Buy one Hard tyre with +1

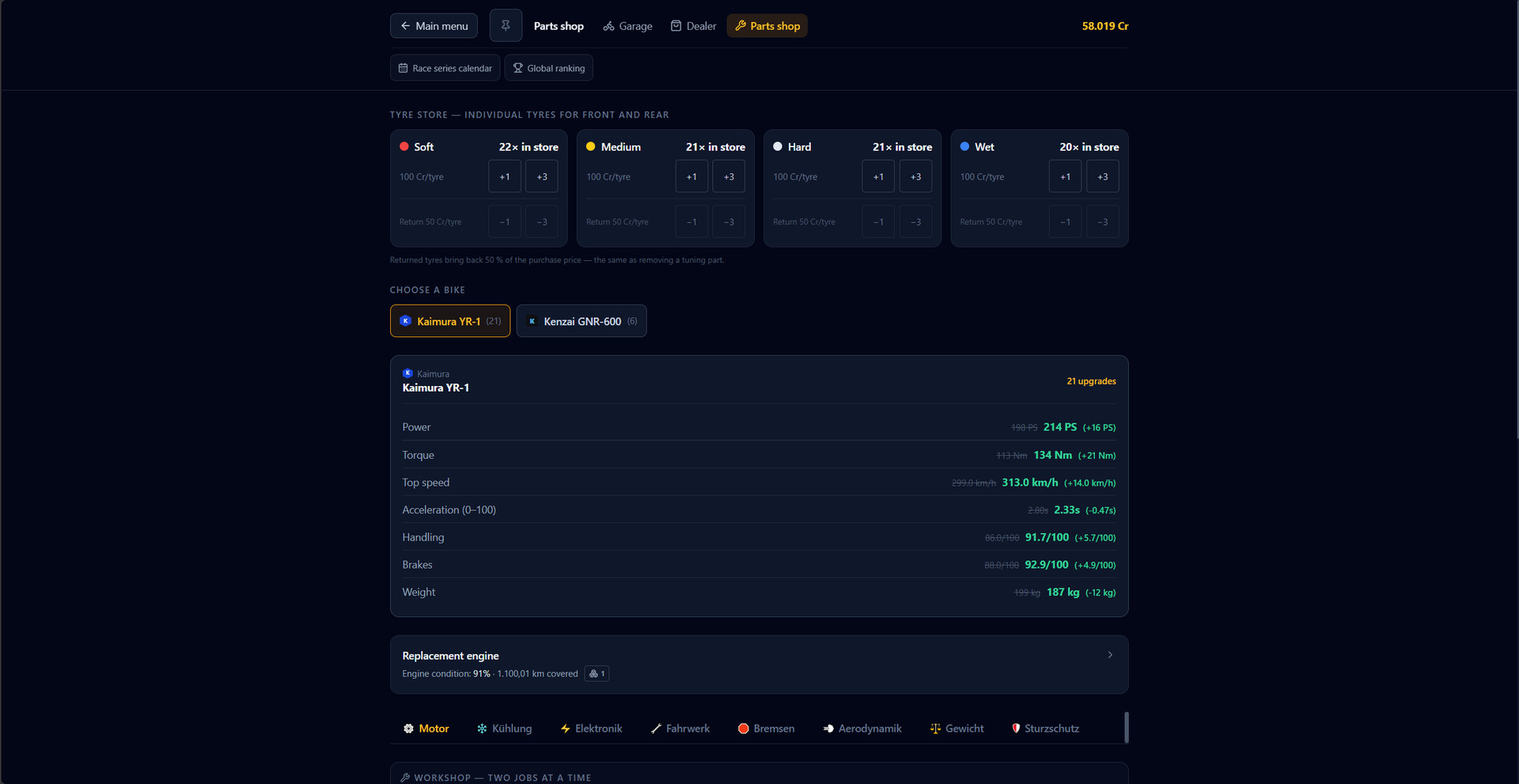878,176
